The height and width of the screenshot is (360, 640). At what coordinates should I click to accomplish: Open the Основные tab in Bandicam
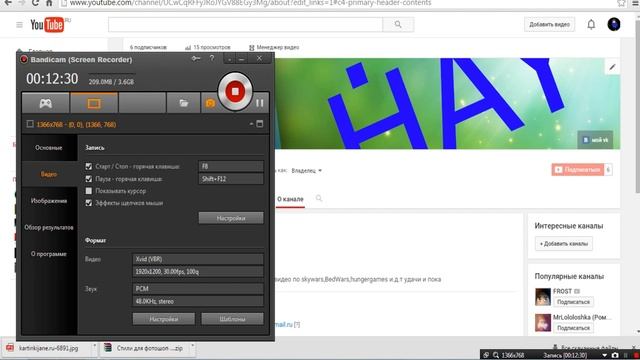click(x=49, y=148)
